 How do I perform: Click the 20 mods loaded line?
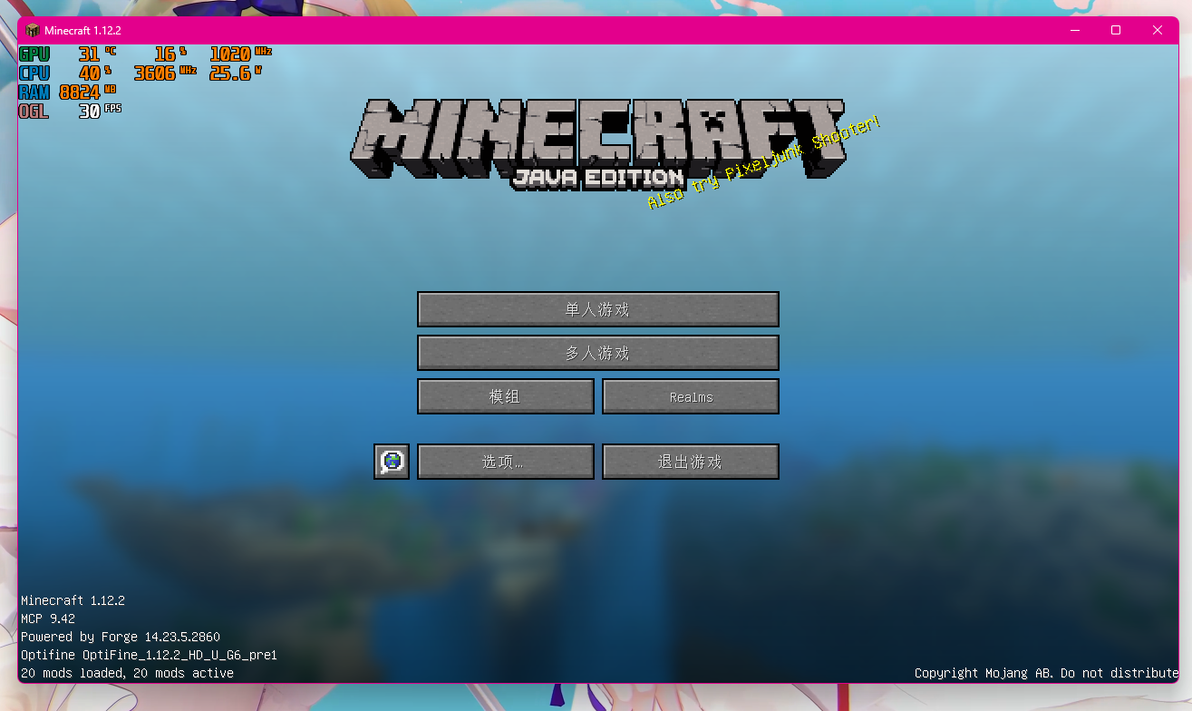pyautogui.click(x=127, y=673)
